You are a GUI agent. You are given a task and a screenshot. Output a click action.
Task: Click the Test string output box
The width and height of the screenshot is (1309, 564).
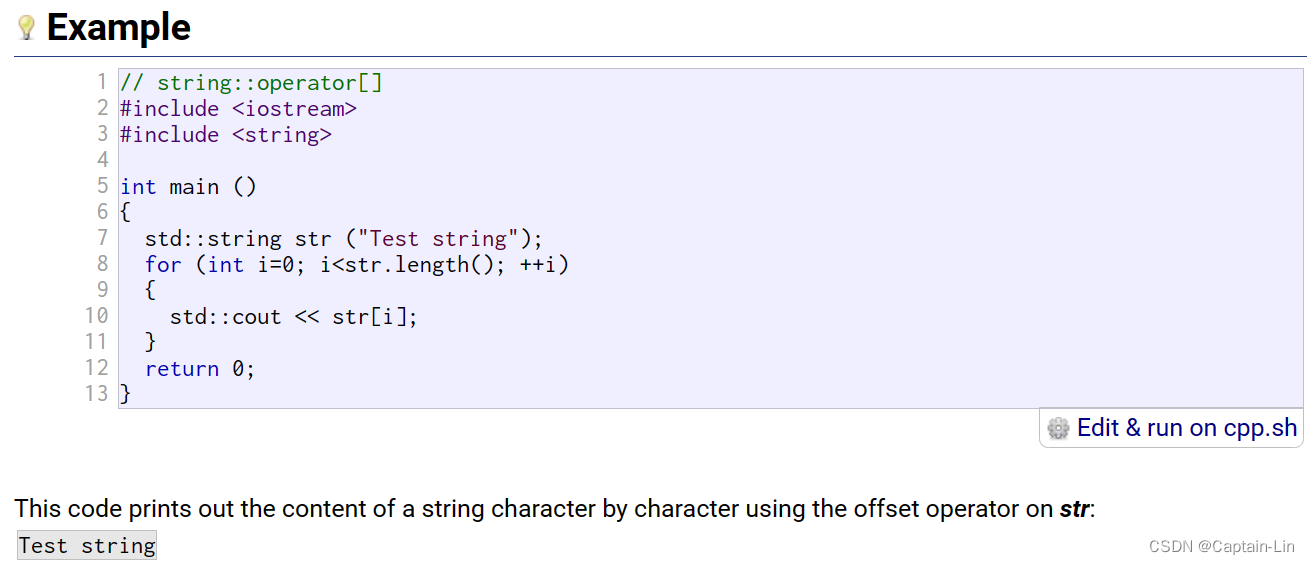(x=87, y=545)
